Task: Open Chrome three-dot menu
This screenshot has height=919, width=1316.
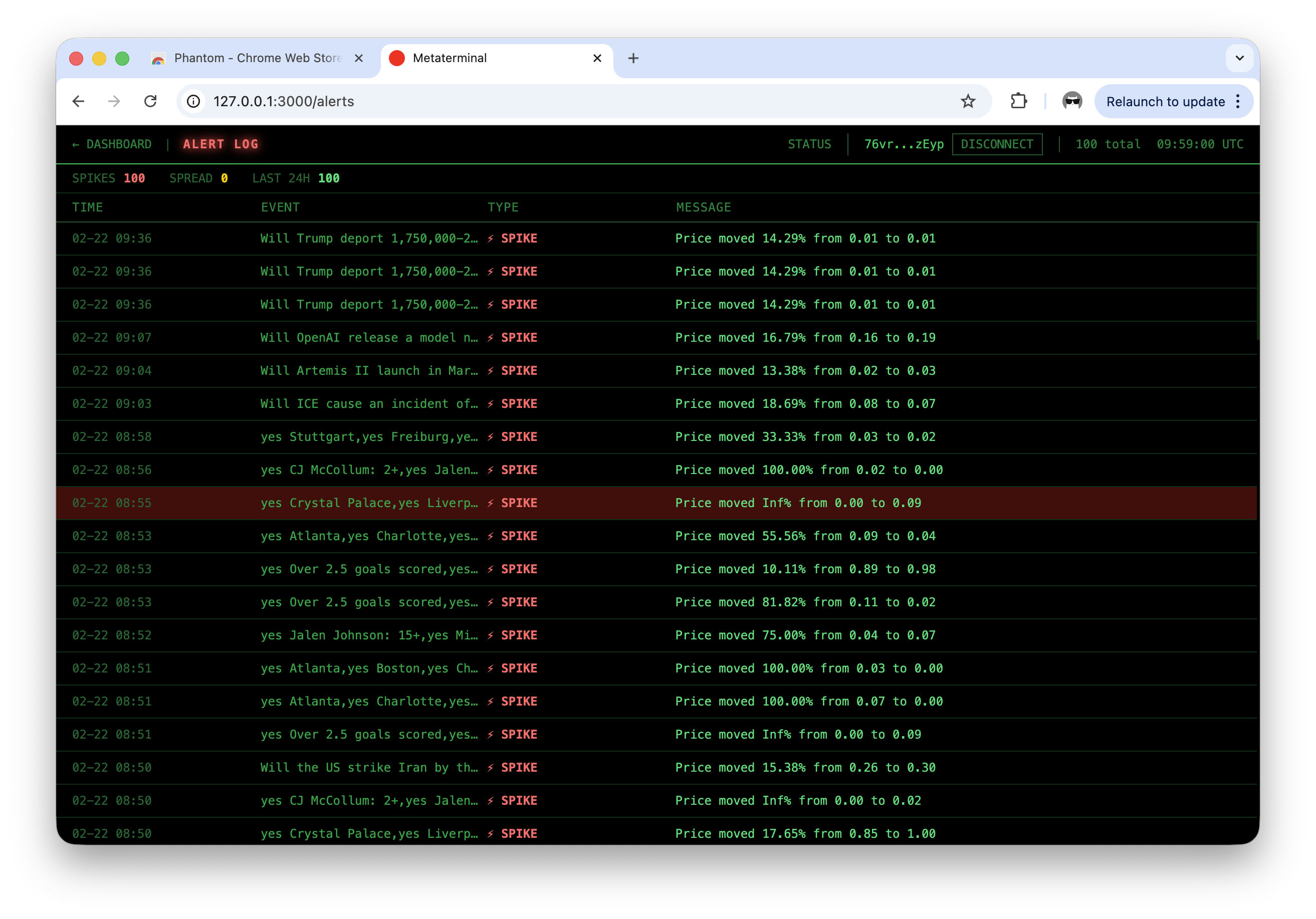Action: 1238,101
